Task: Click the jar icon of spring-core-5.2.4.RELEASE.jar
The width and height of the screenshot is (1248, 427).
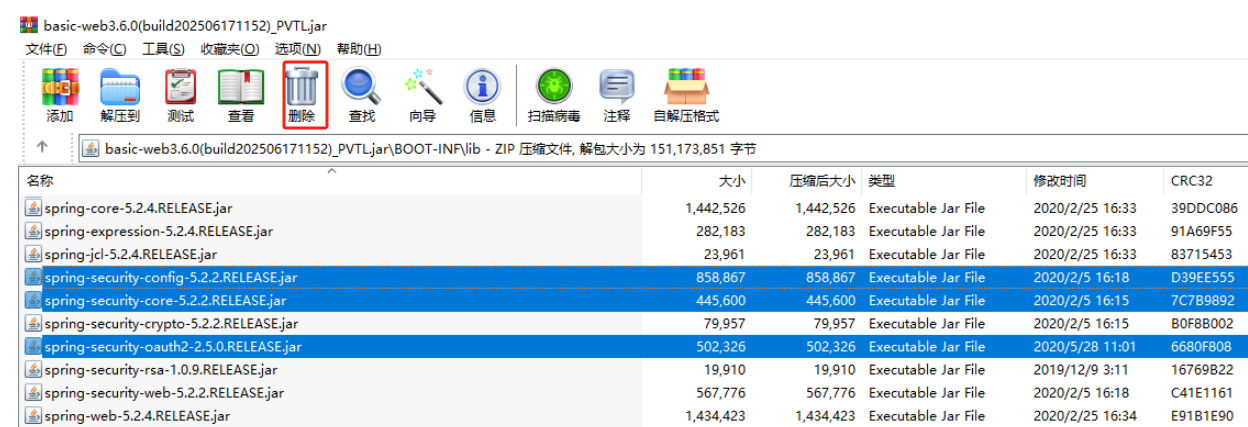Action: point(33,208)
